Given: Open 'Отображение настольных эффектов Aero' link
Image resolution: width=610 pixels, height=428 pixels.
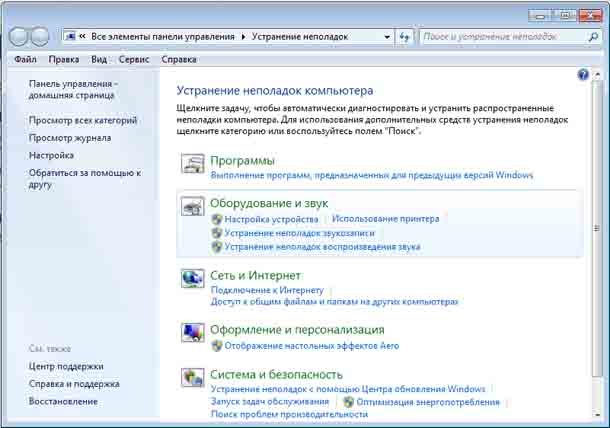Looking at the screenshot, I should click(312, 346).
